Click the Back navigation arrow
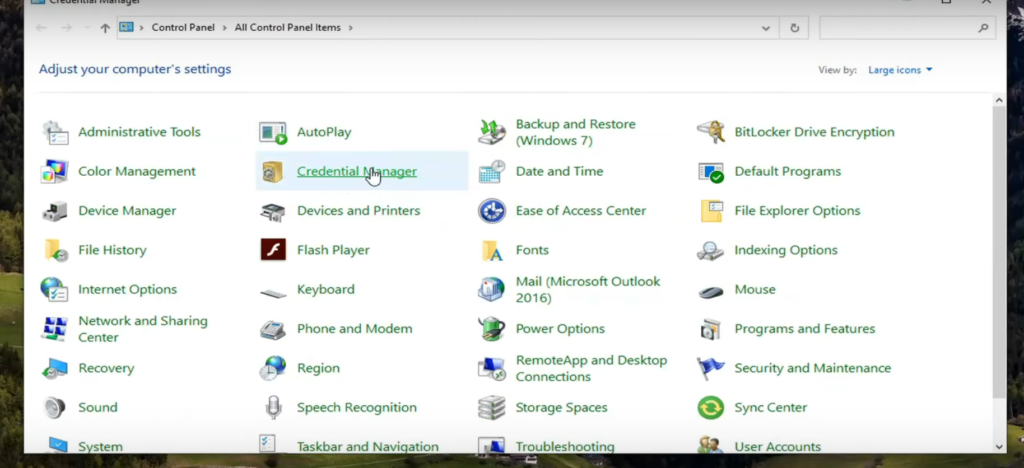This screenshot has width=1024, height=468. pyautogui.click(x=40, y=28)
